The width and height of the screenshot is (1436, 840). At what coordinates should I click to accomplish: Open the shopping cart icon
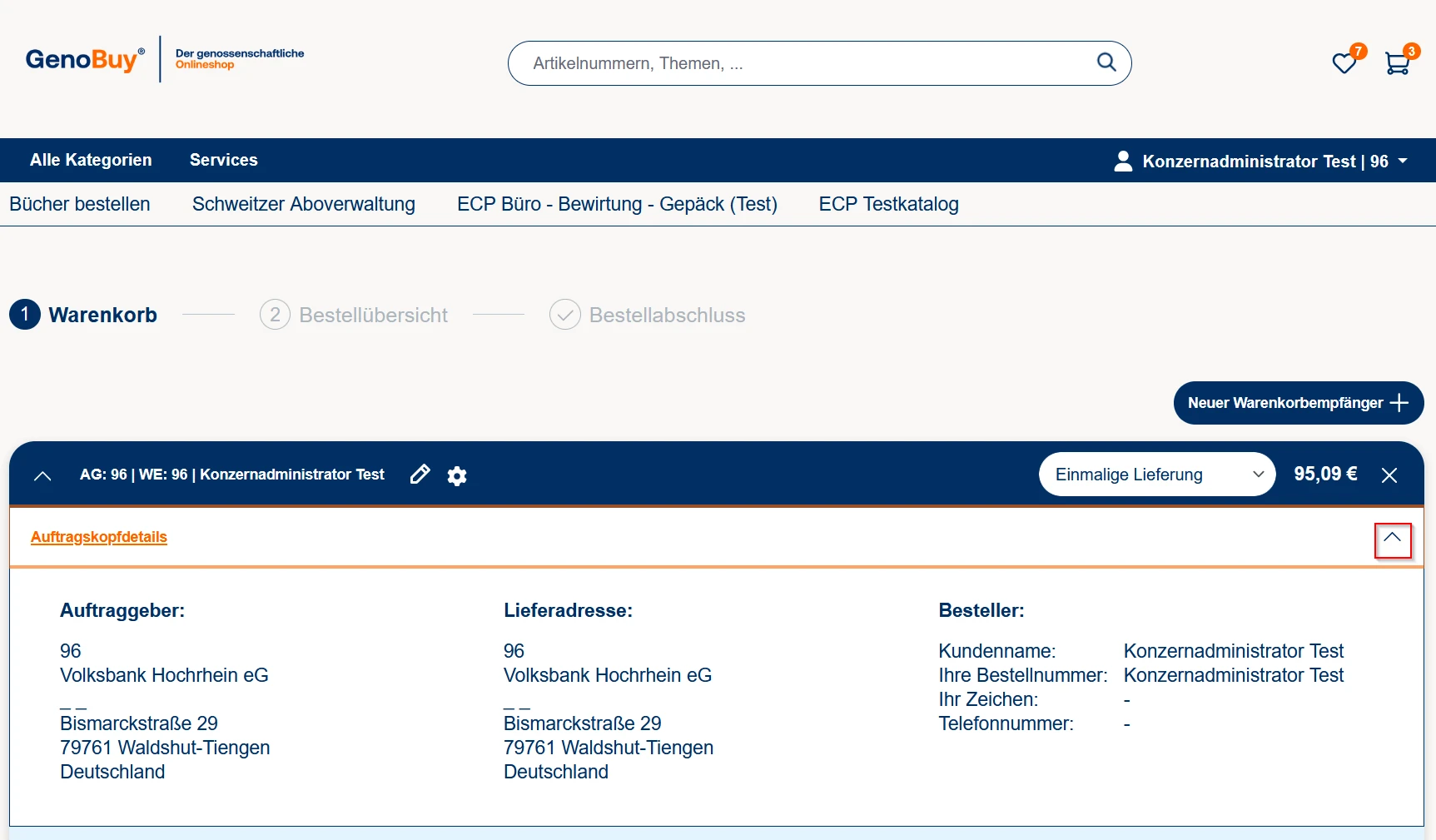click(x=1397, y=63)
